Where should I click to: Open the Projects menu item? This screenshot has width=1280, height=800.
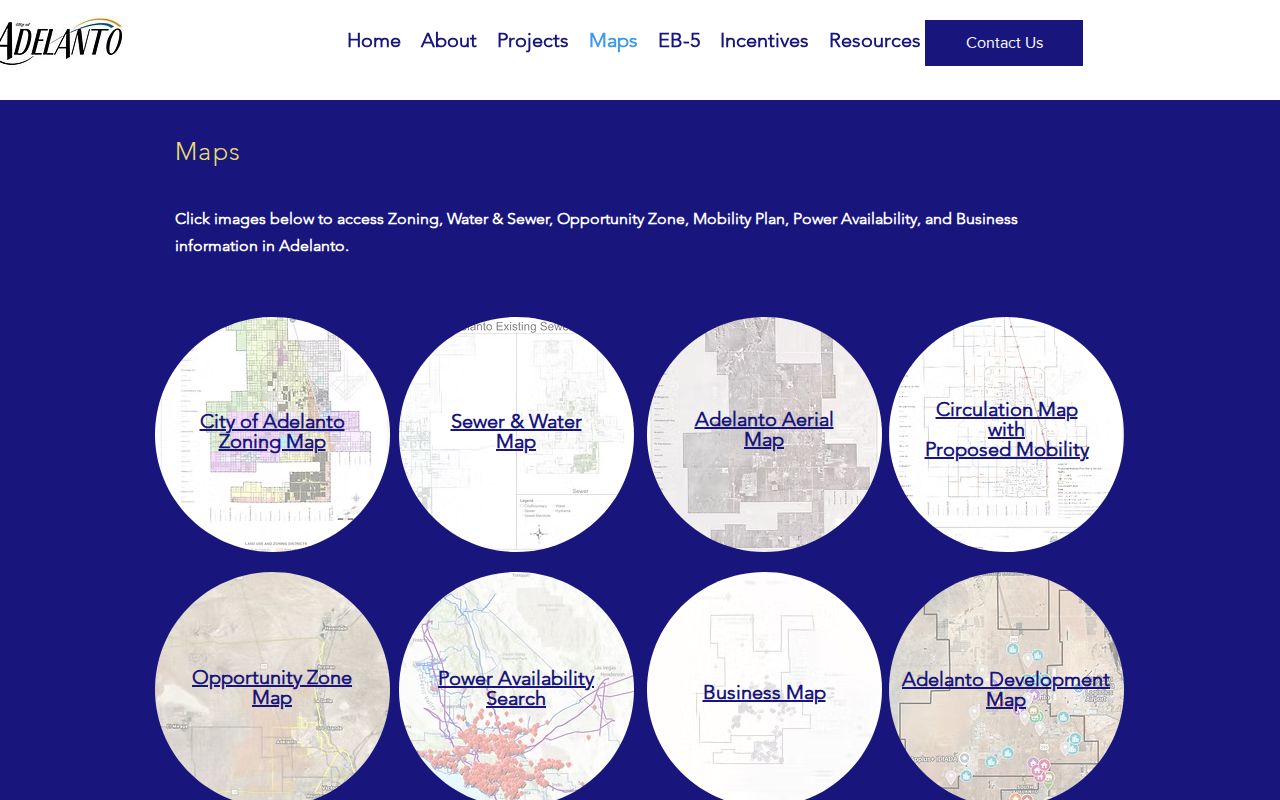533,41
